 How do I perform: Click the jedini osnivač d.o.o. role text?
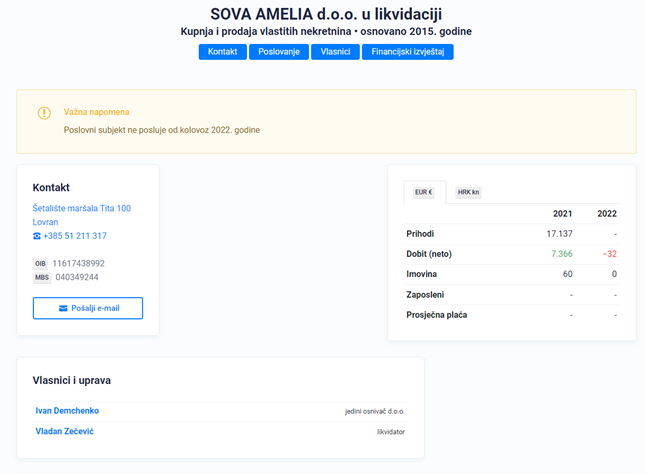pyautogui.click(x=375, y=411)
